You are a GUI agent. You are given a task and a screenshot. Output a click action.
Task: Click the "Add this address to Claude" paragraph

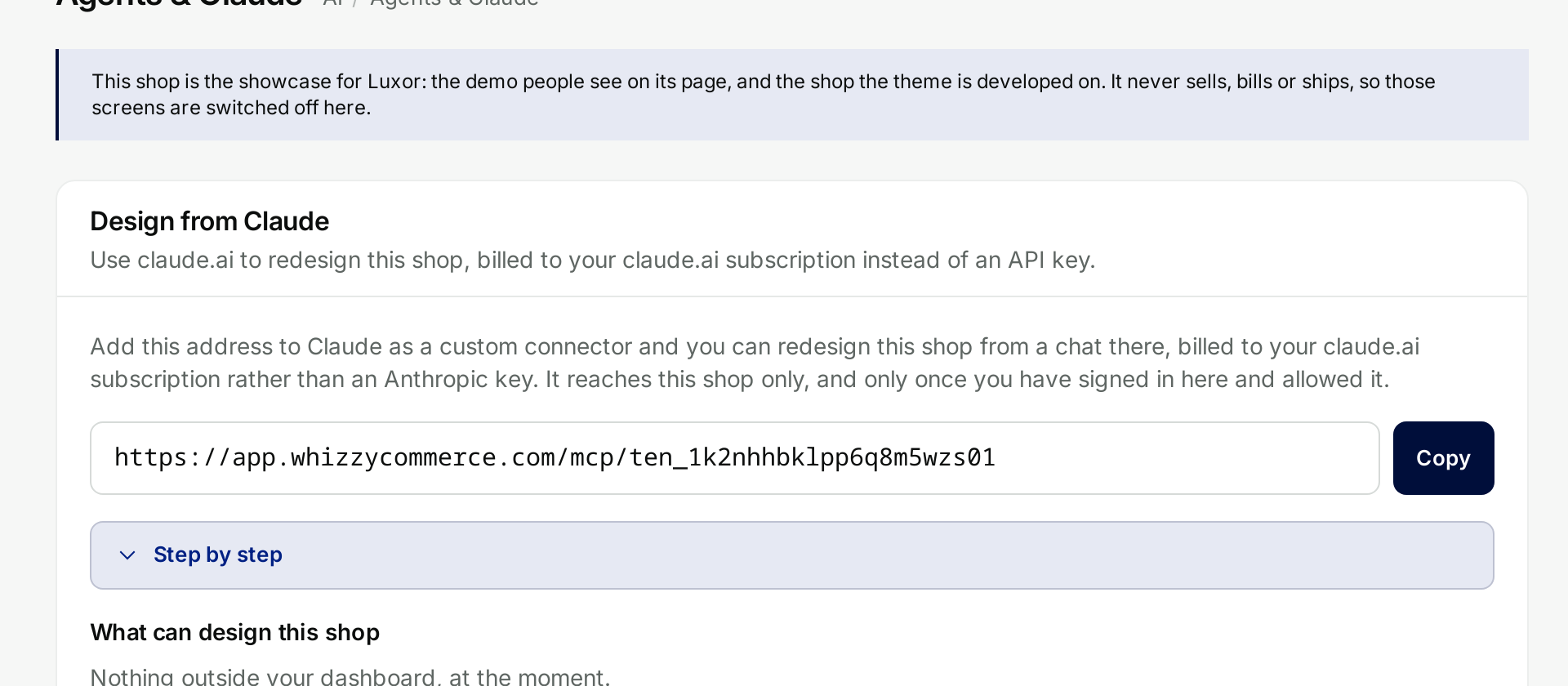pos(755,363)
